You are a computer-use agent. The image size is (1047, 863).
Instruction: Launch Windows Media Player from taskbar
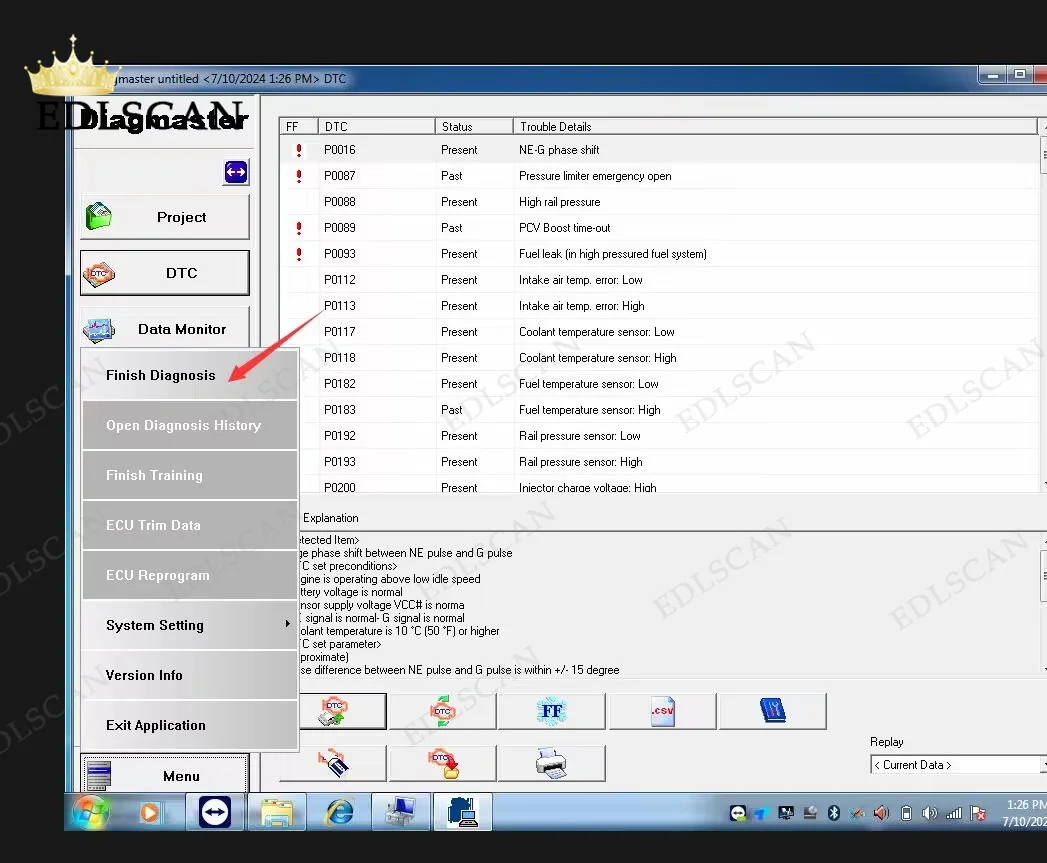[149, 812]
